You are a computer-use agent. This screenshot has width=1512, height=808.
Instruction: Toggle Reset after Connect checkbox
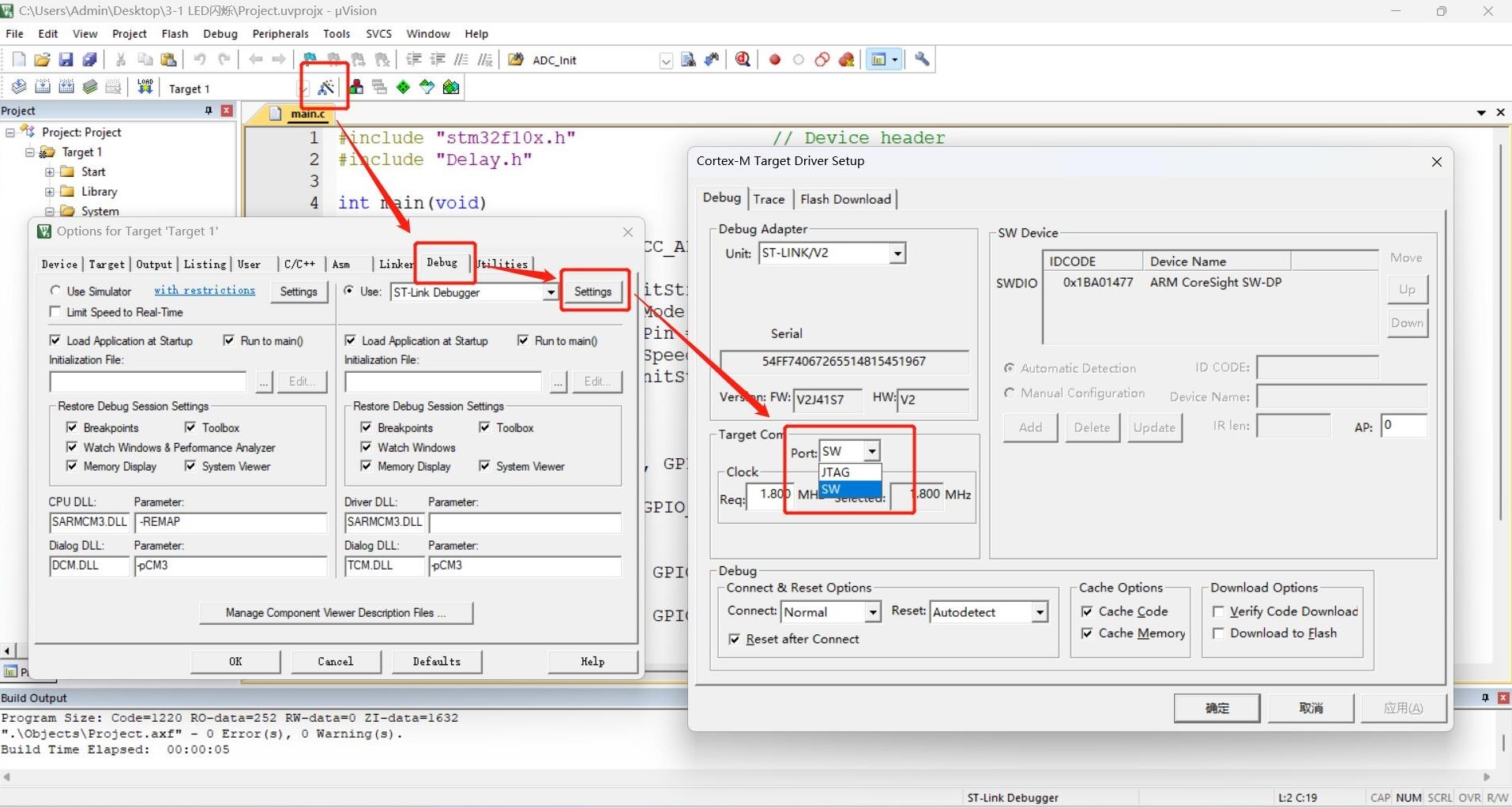(735, 639)
